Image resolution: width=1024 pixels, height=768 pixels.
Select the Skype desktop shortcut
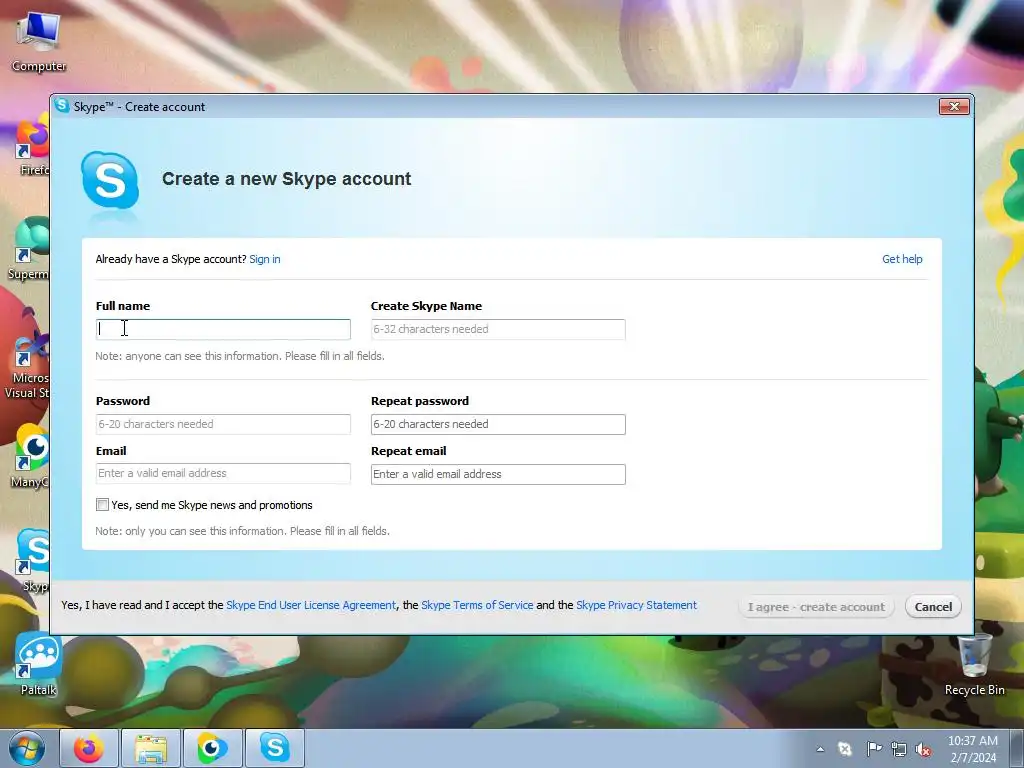click(x=34, y=560)
